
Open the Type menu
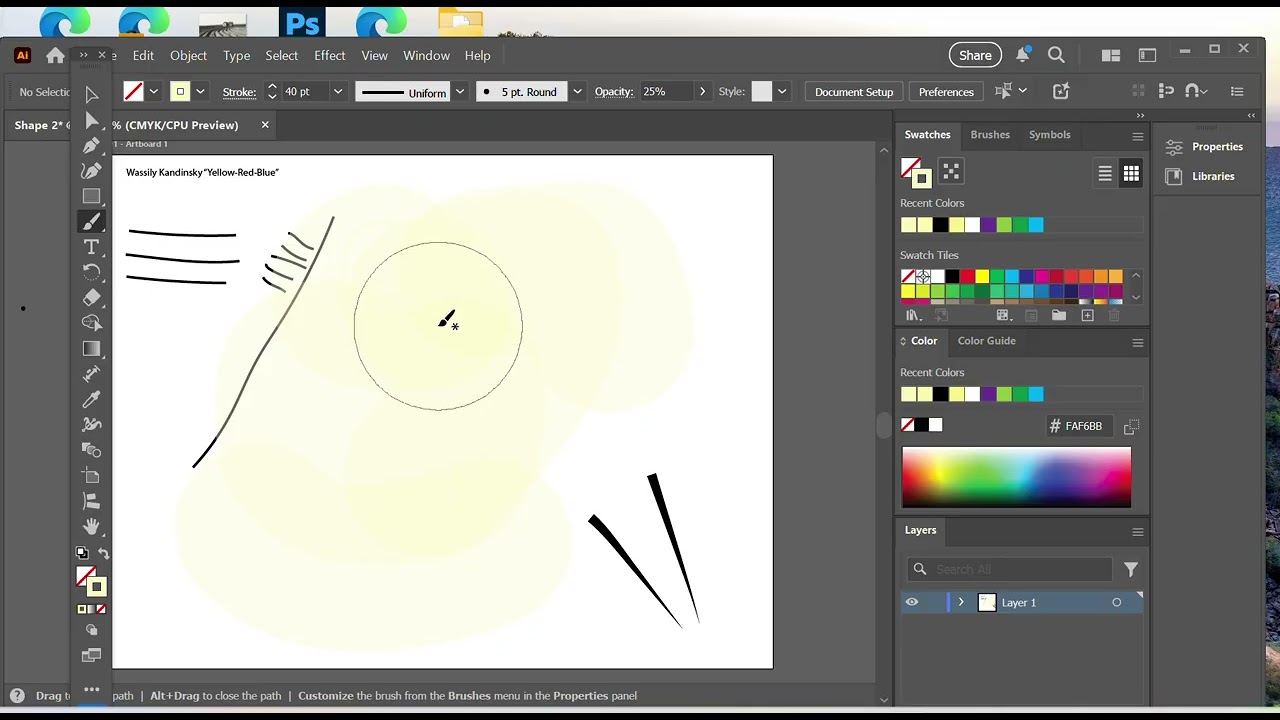pyautogui.click(x=237, y=55)
